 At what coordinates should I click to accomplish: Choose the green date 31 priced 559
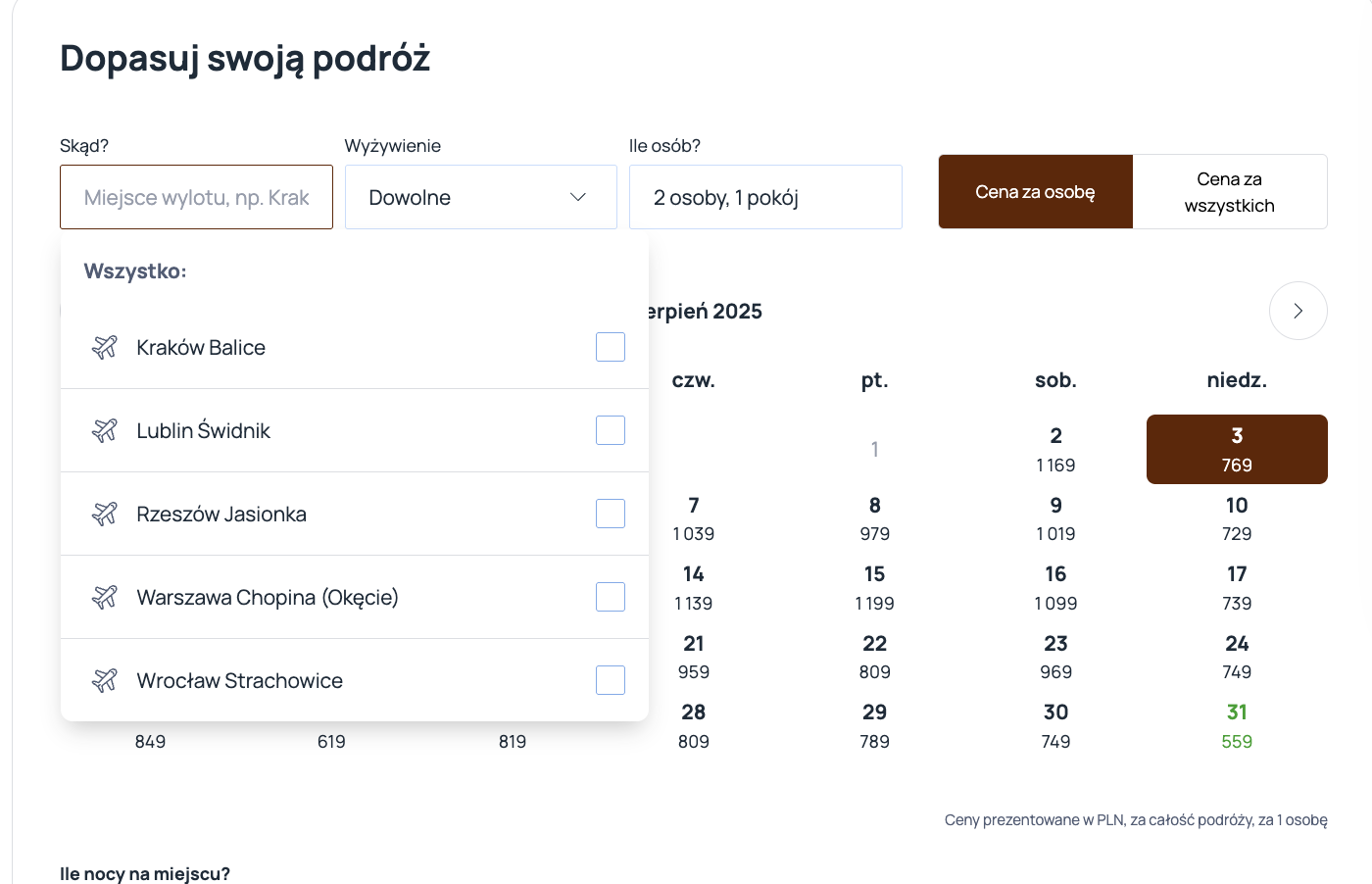[x=1237, y=725]
